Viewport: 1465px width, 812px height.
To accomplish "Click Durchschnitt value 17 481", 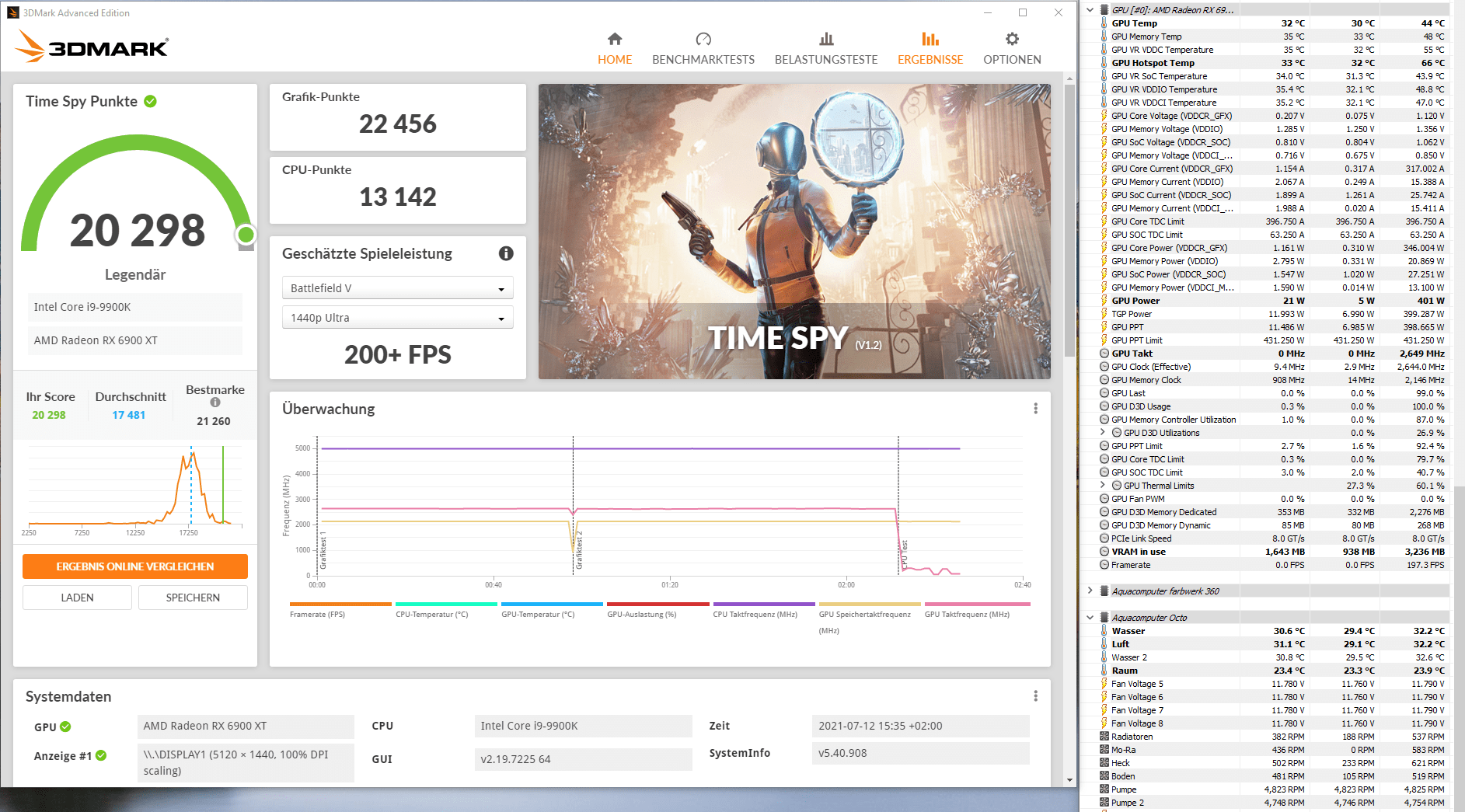I will click(x=129, y=415).
